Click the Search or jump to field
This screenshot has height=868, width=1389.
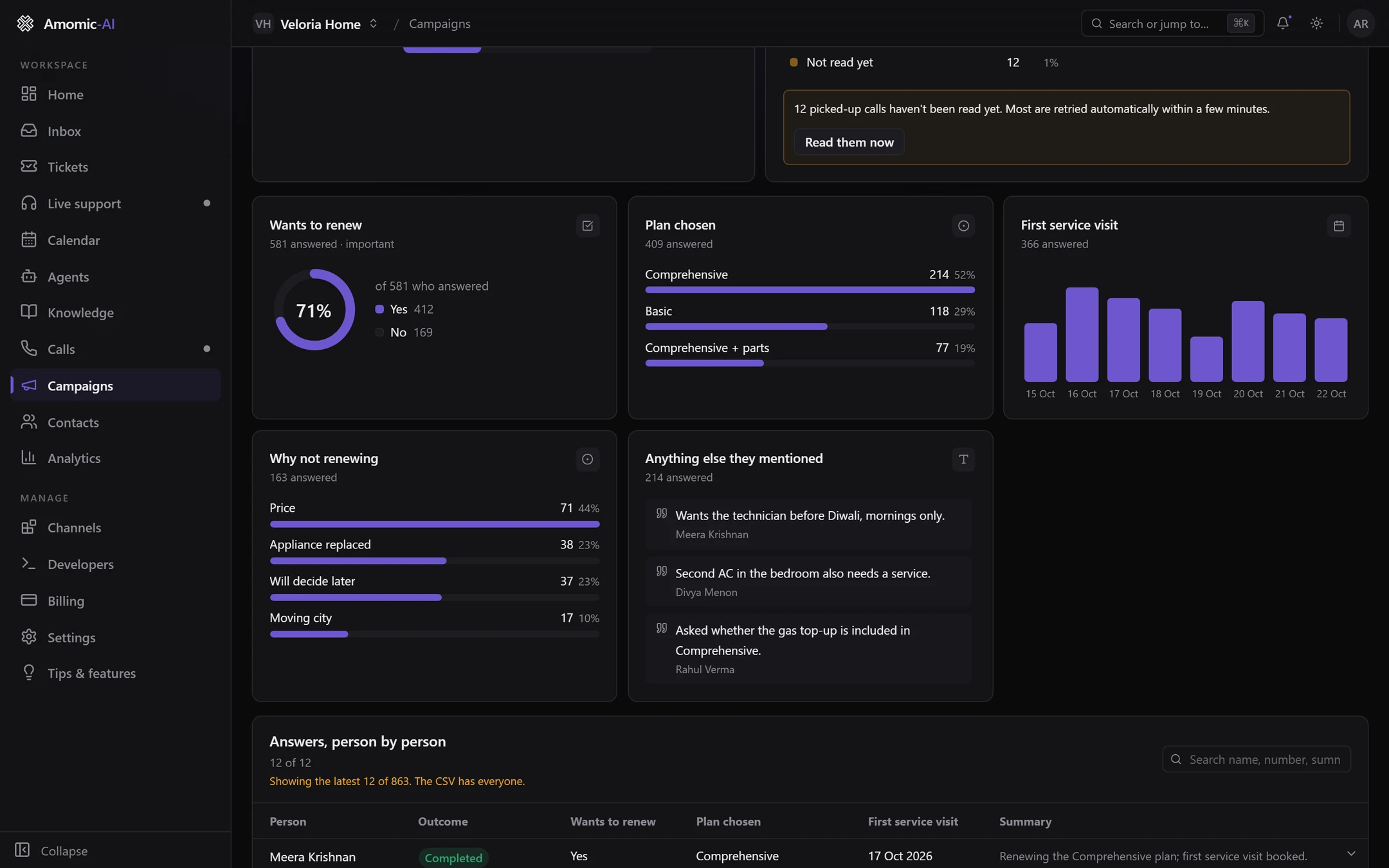pos(1172,23)
